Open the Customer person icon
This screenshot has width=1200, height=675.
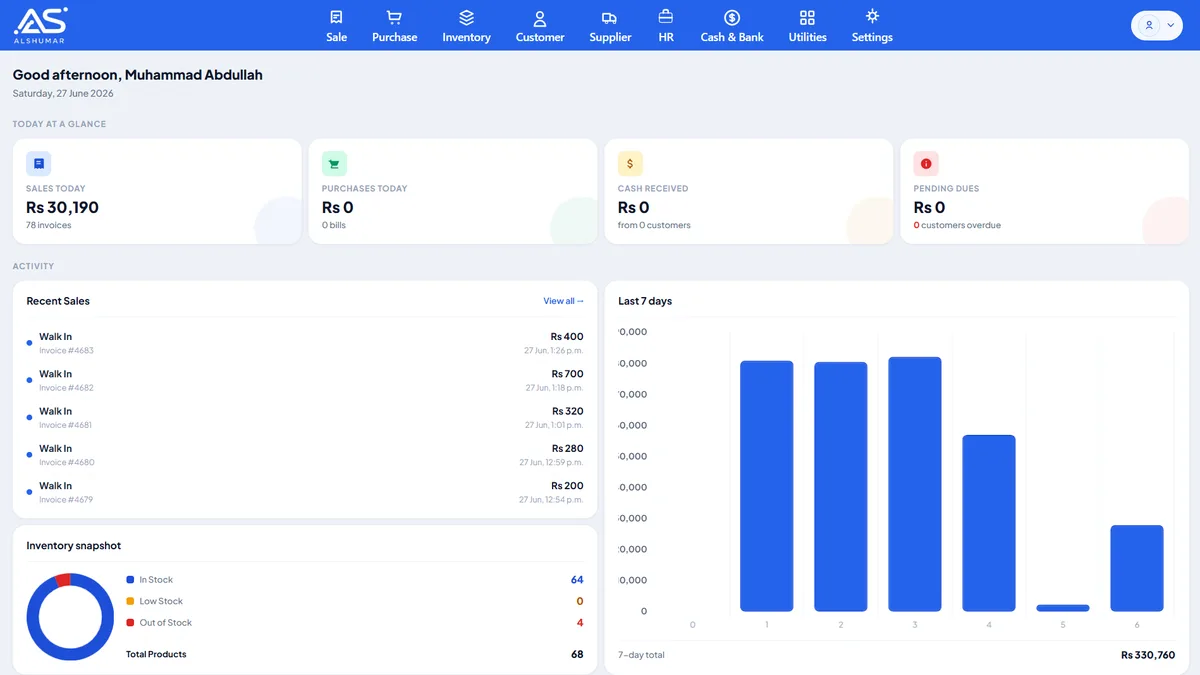(540, 18)
